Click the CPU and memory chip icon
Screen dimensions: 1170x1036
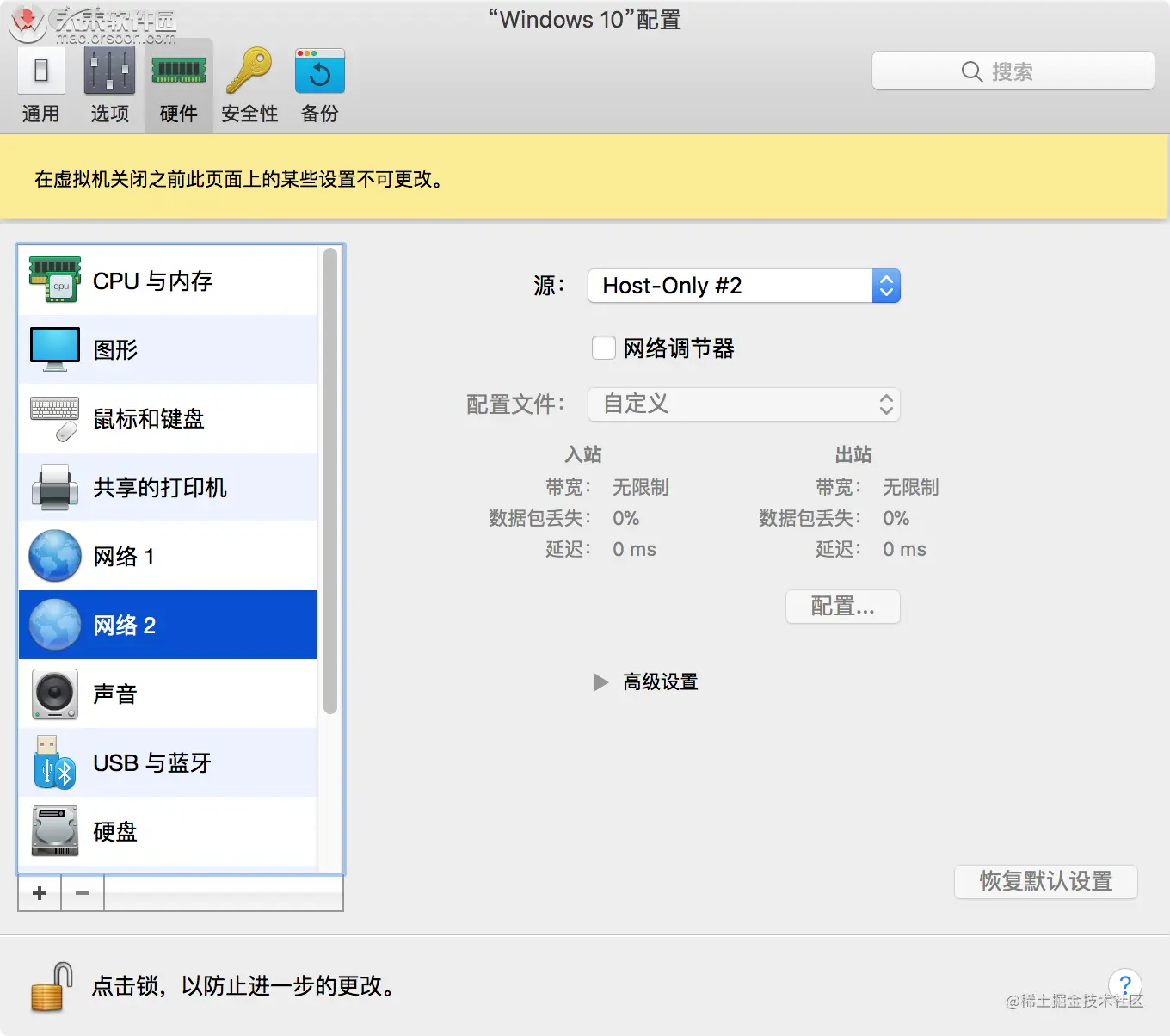tap(55, 281)
